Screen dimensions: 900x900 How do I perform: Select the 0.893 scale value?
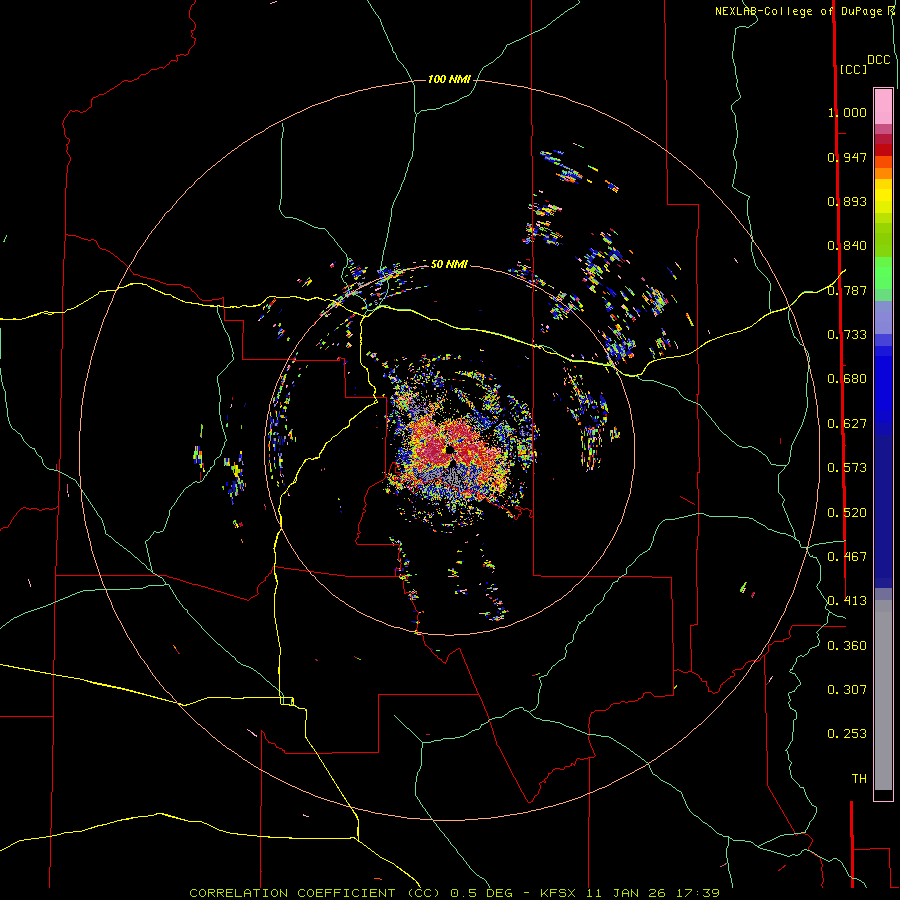pyautogui.click(x=847, y=201)
